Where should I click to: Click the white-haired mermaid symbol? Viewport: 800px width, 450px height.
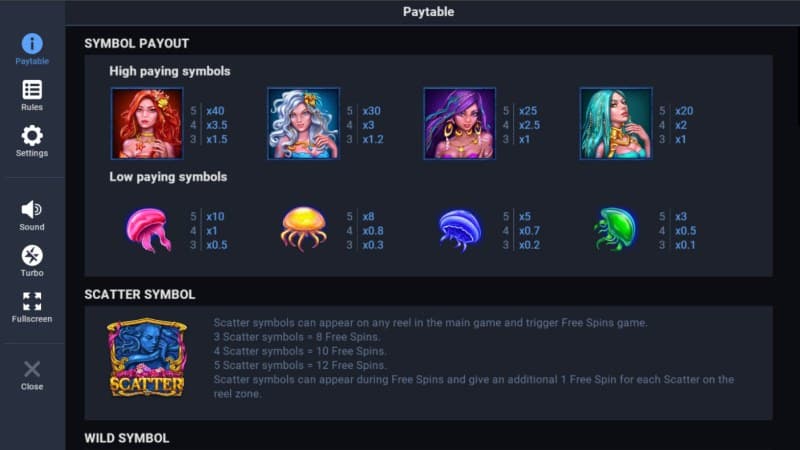(303, 123)
